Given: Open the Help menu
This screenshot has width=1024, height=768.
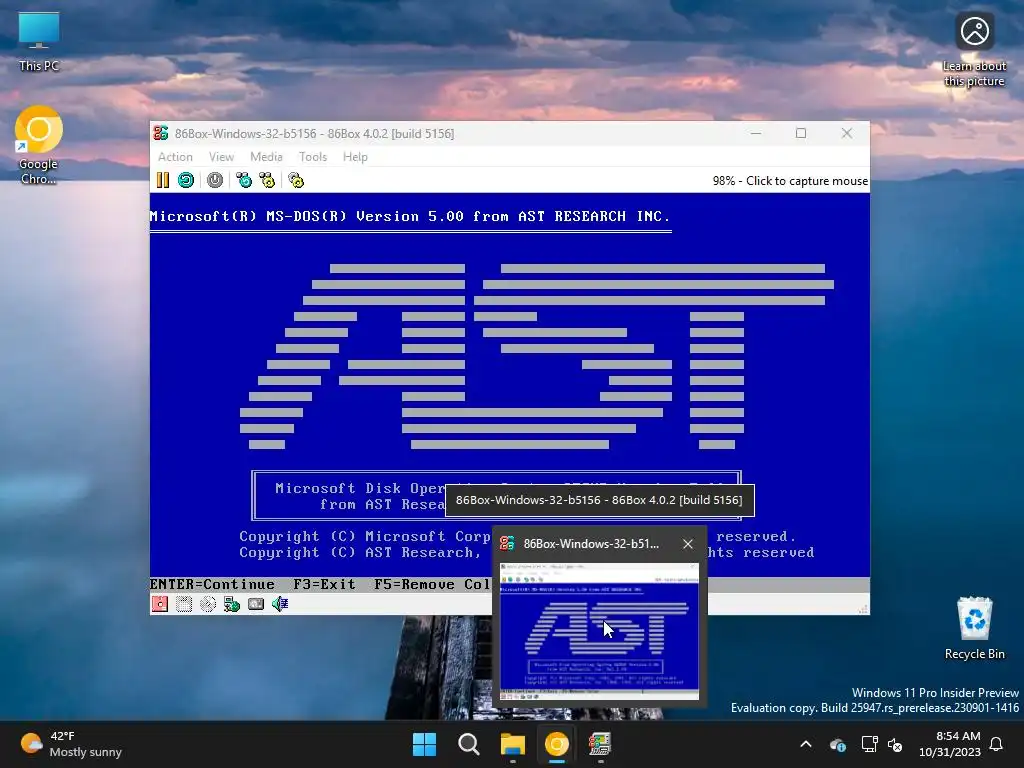Looking at the screenshot, I should [355, 157].
